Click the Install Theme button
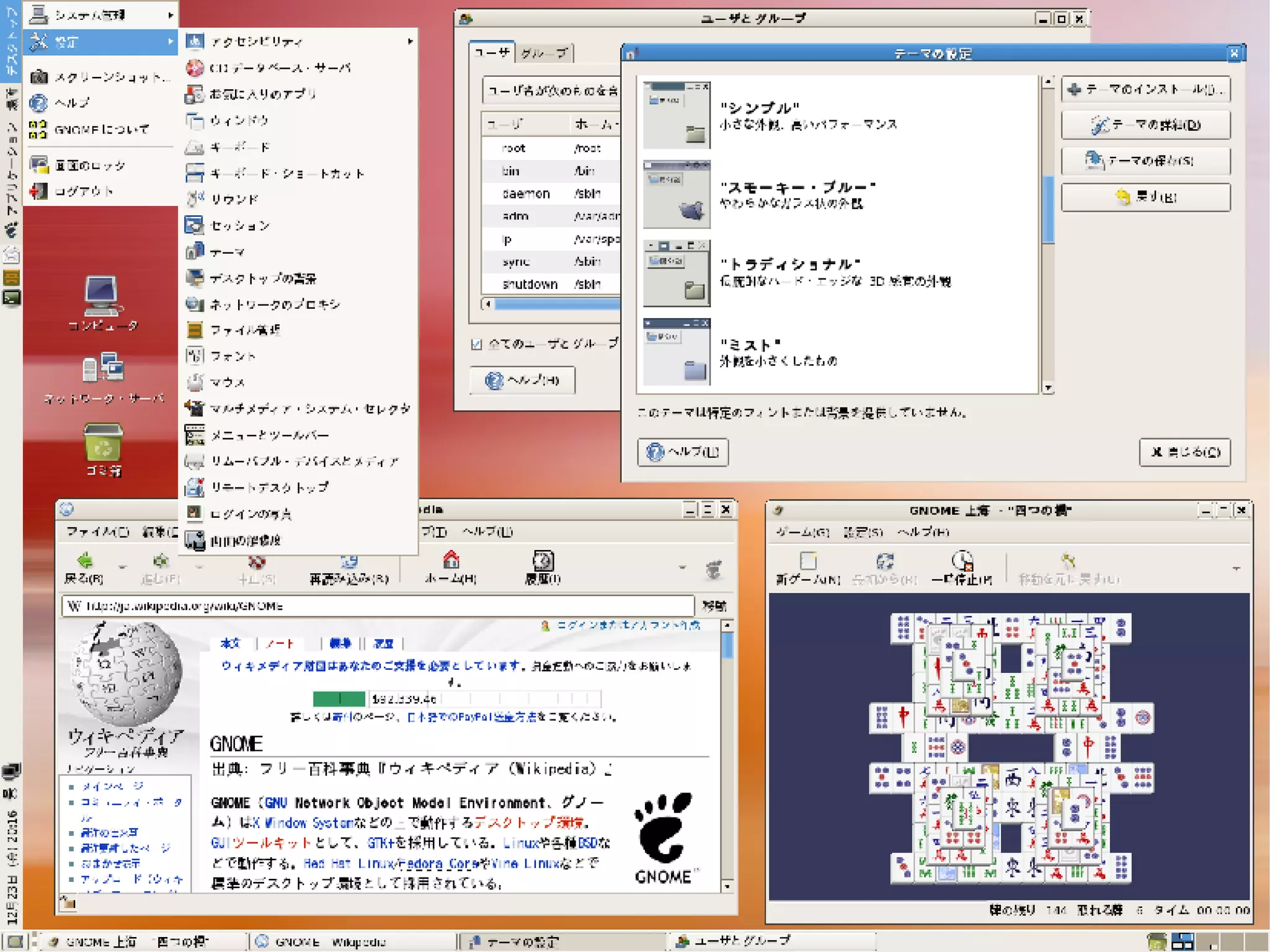The height and width of the screenshot is (952, 1270). 1145,89
